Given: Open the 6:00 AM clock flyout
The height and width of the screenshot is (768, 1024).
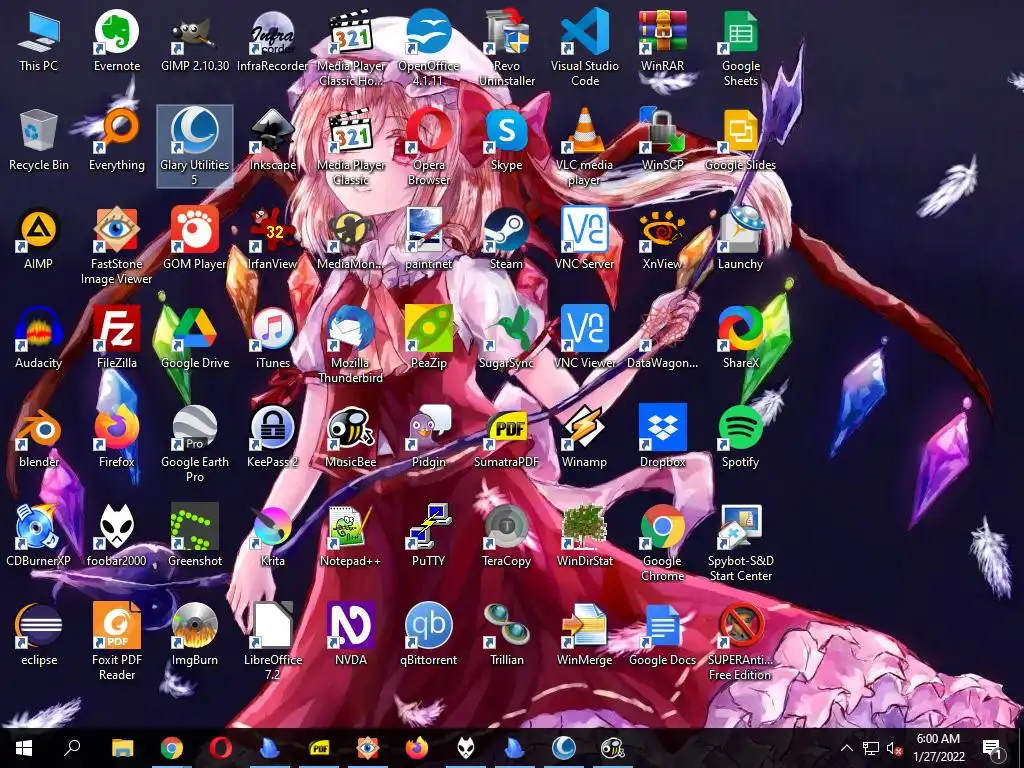Looking at the screenshot, I should 938,748.
